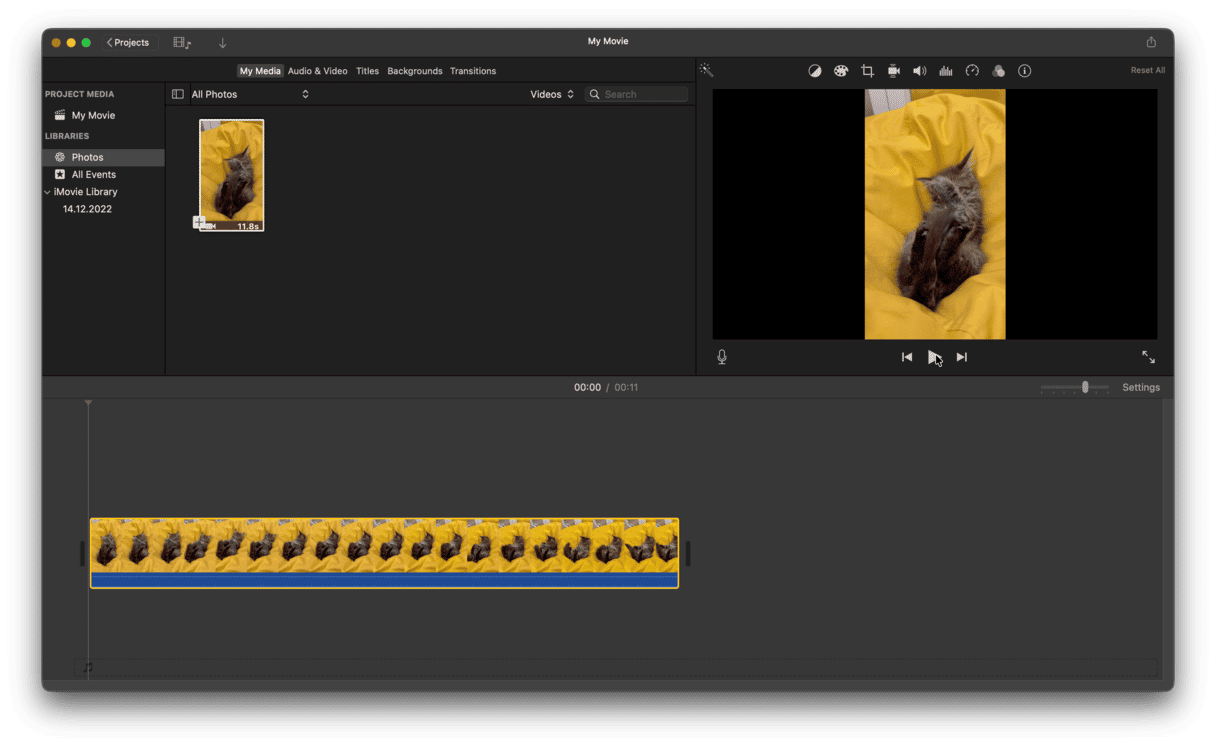Open noise reduction and equalizer tool

coord(946,71)
